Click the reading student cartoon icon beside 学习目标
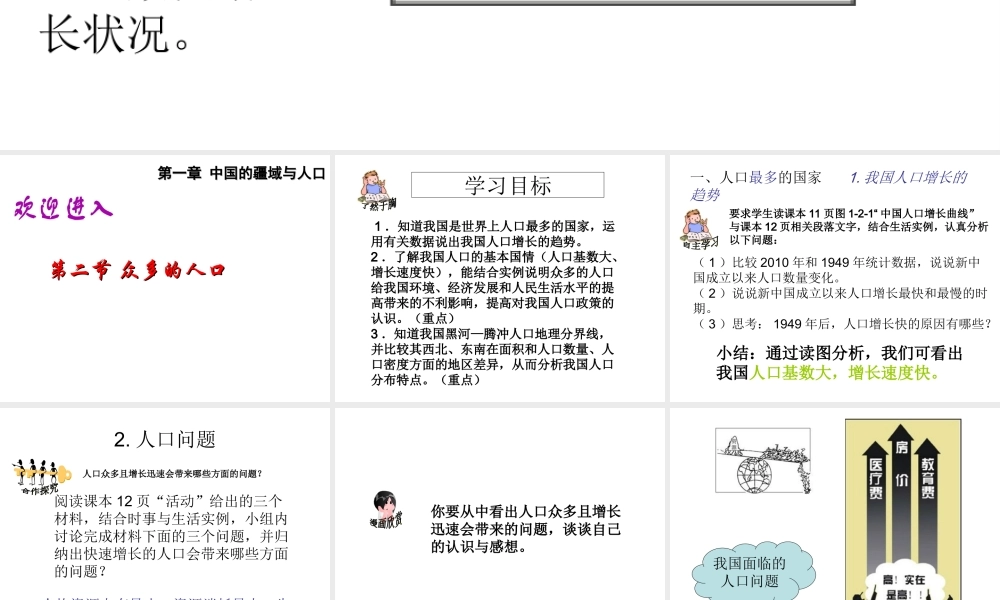The width and height of the screenshot is (1000, 600). (x=376, y=190)
